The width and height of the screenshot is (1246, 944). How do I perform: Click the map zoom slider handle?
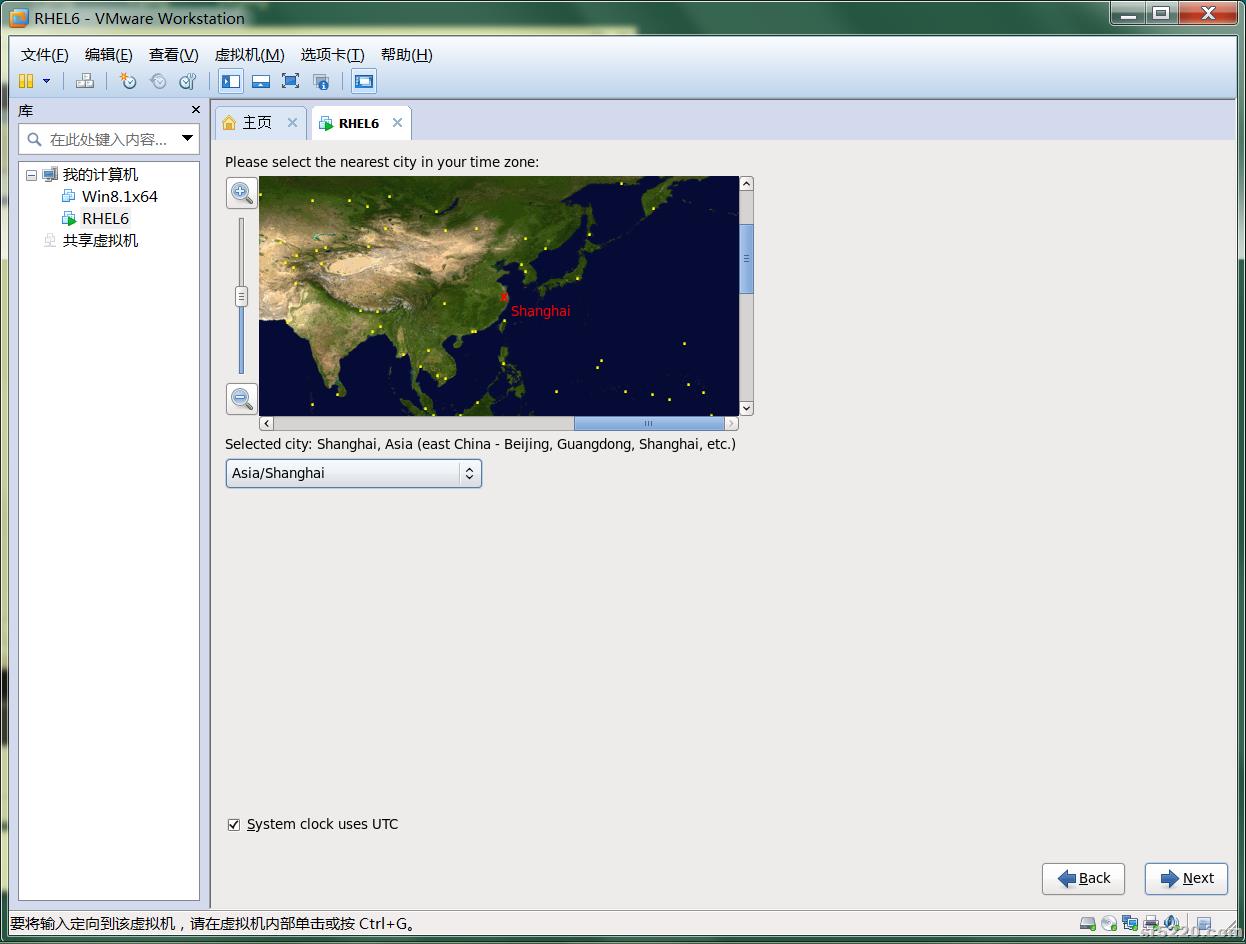click(241, 296)
